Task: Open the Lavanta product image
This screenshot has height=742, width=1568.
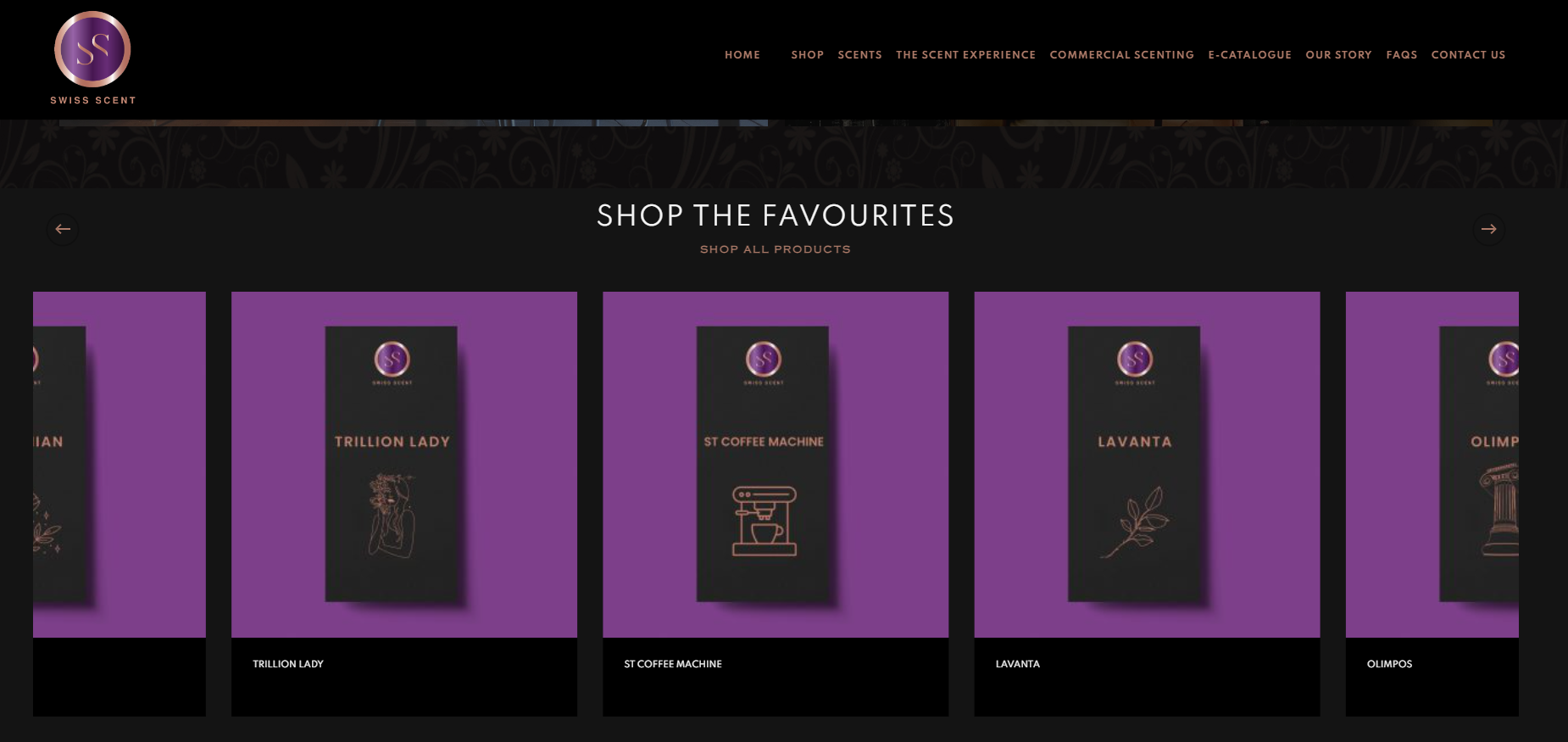Action: [1147, 465]
